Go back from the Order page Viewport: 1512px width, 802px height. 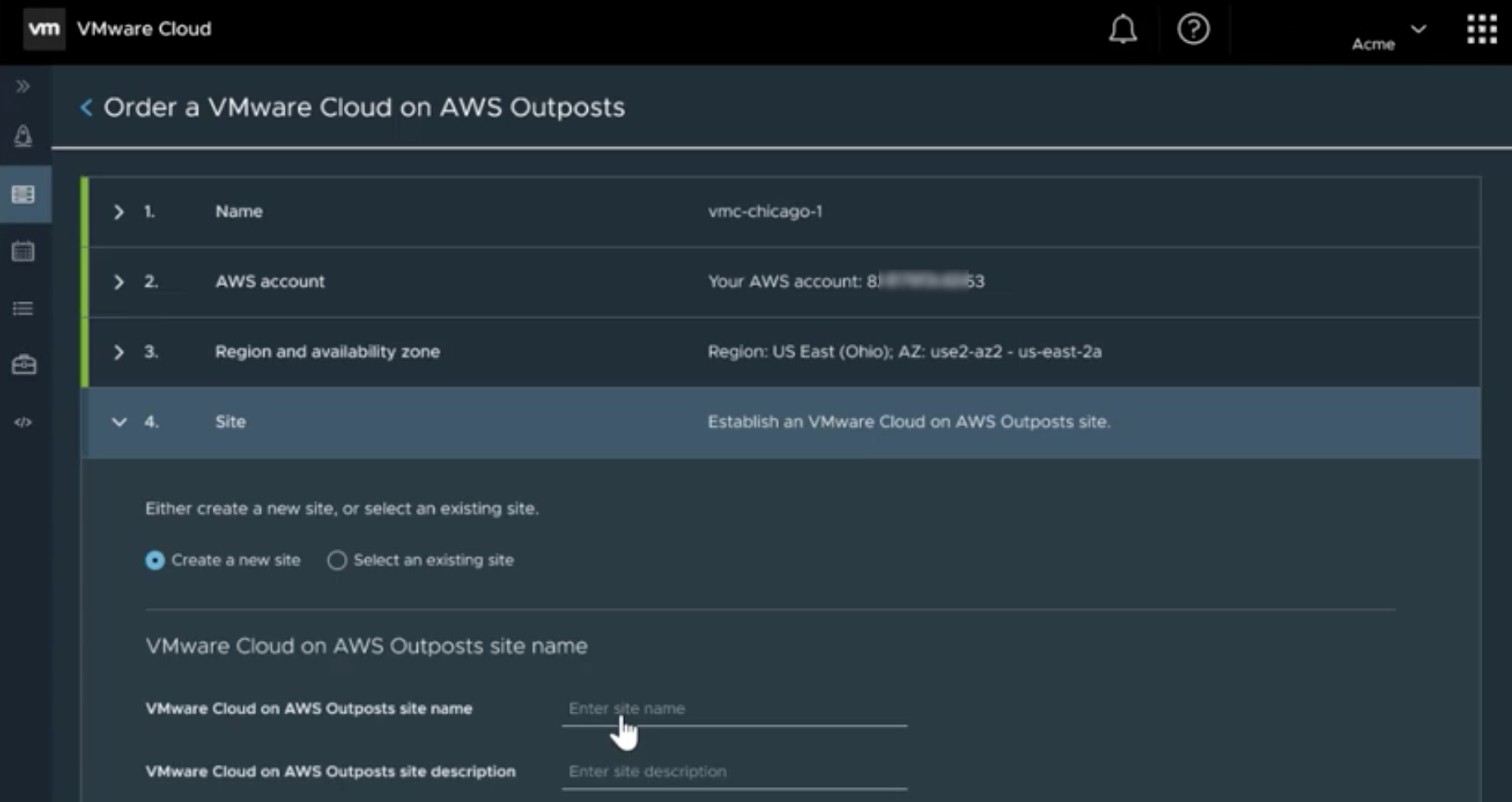click(x=86, y=108)
